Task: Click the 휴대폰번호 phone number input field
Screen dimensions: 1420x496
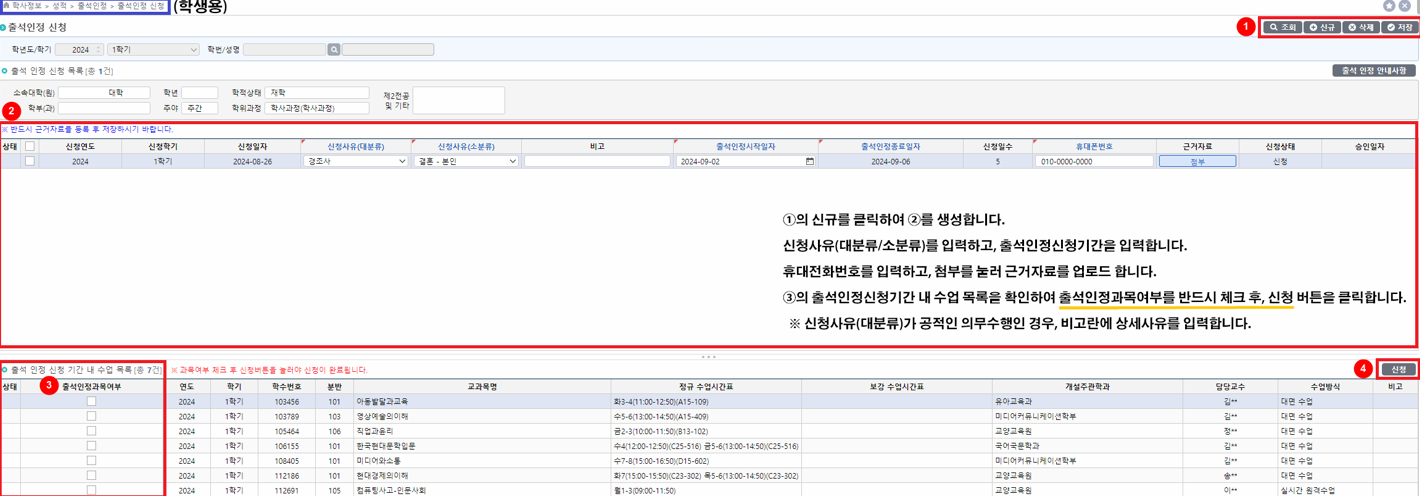Action: tap(1094, 161)
